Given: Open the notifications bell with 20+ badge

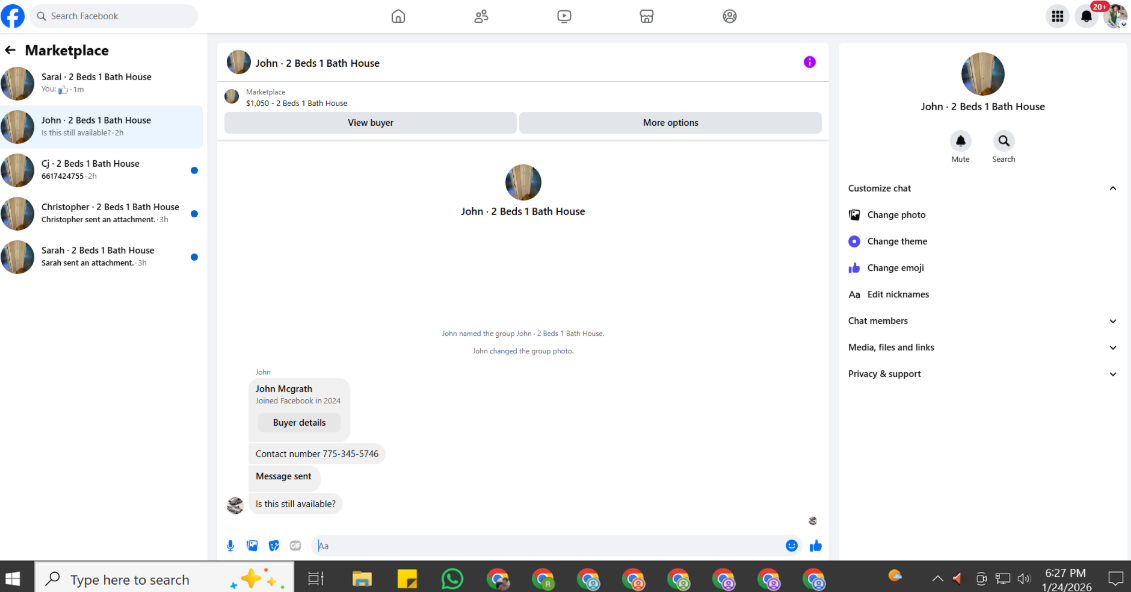Looking at the screenshot, I should (1087, 16).
